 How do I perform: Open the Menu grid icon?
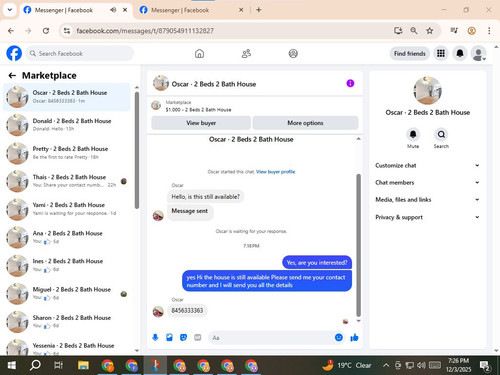coord(441,53)
